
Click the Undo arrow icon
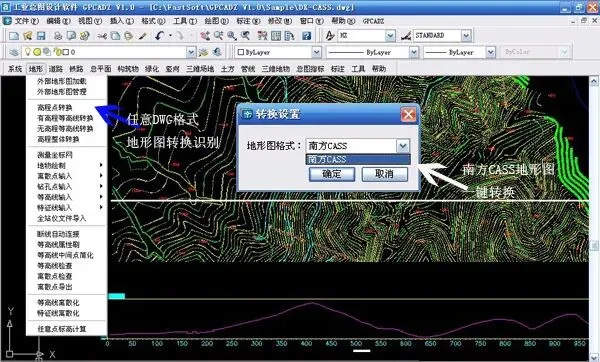160,36
